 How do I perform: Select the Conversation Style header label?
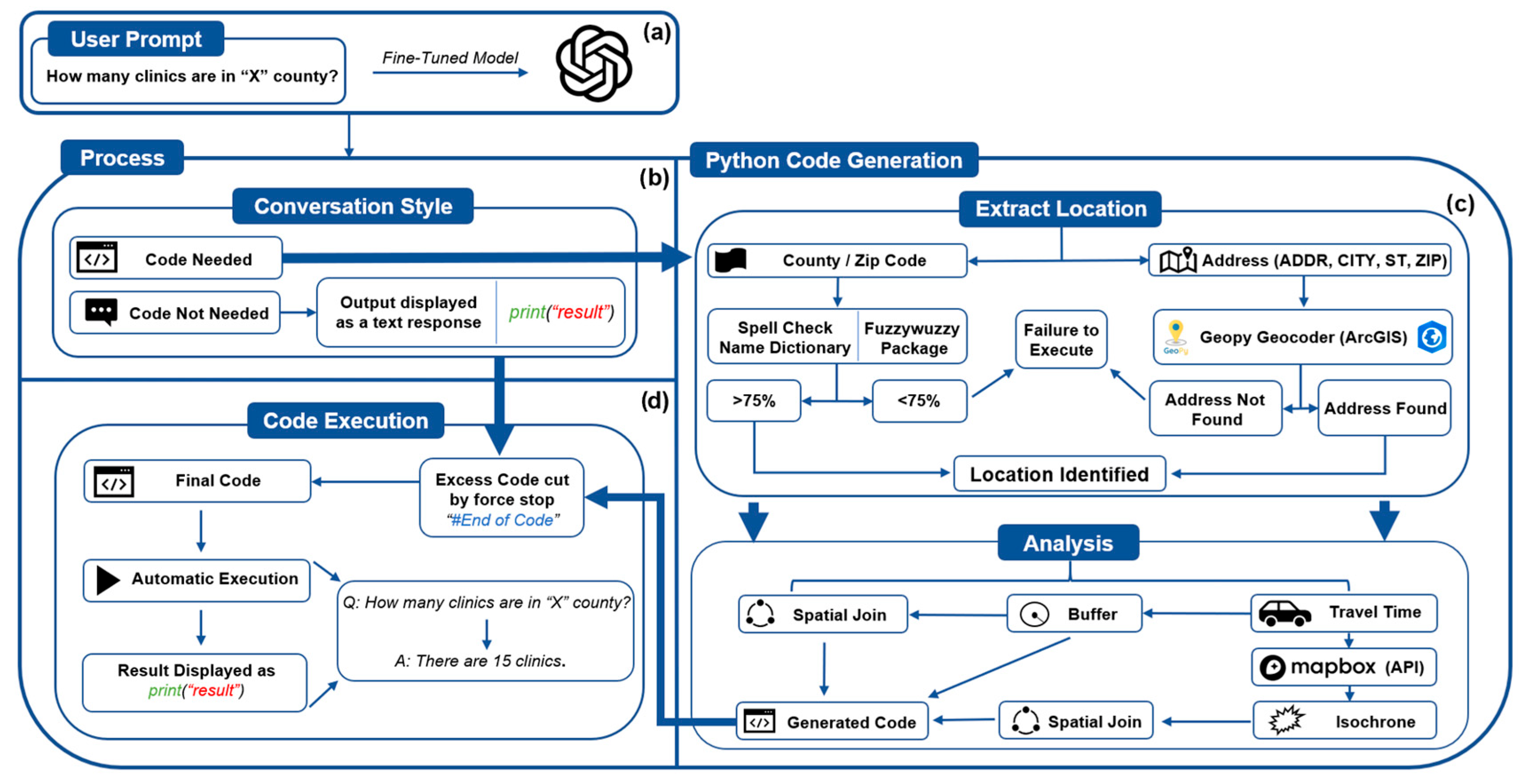point(353,206)
